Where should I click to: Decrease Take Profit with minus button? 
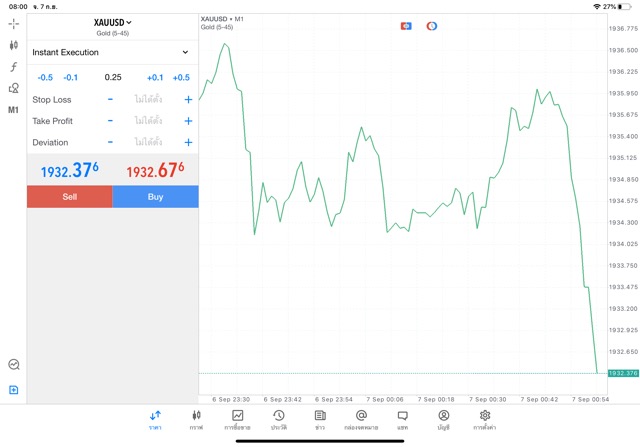pos(110,121)
